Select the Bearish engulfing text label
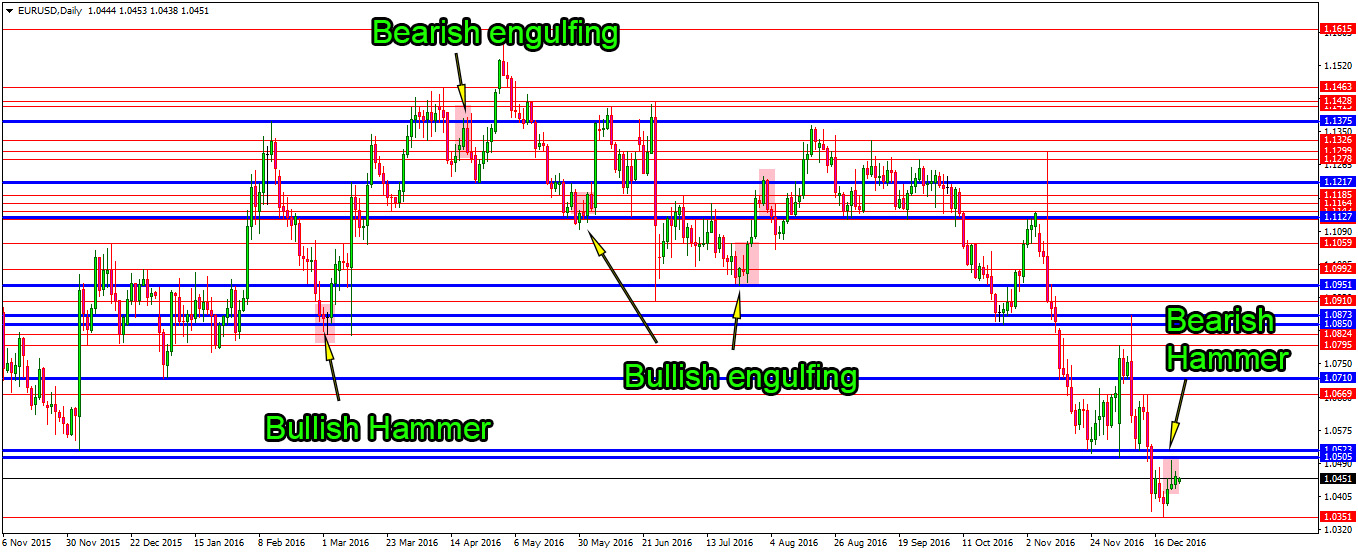Viewport: 1358px width, 554px height. (495, 33)
